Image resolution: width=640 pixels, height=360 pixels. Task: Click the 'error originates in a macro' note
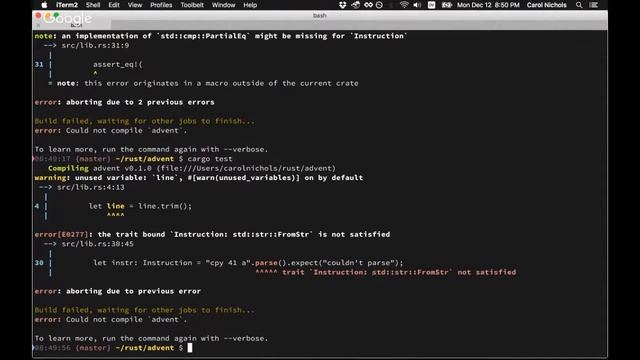pyautogui.click(x=207, y=83)
